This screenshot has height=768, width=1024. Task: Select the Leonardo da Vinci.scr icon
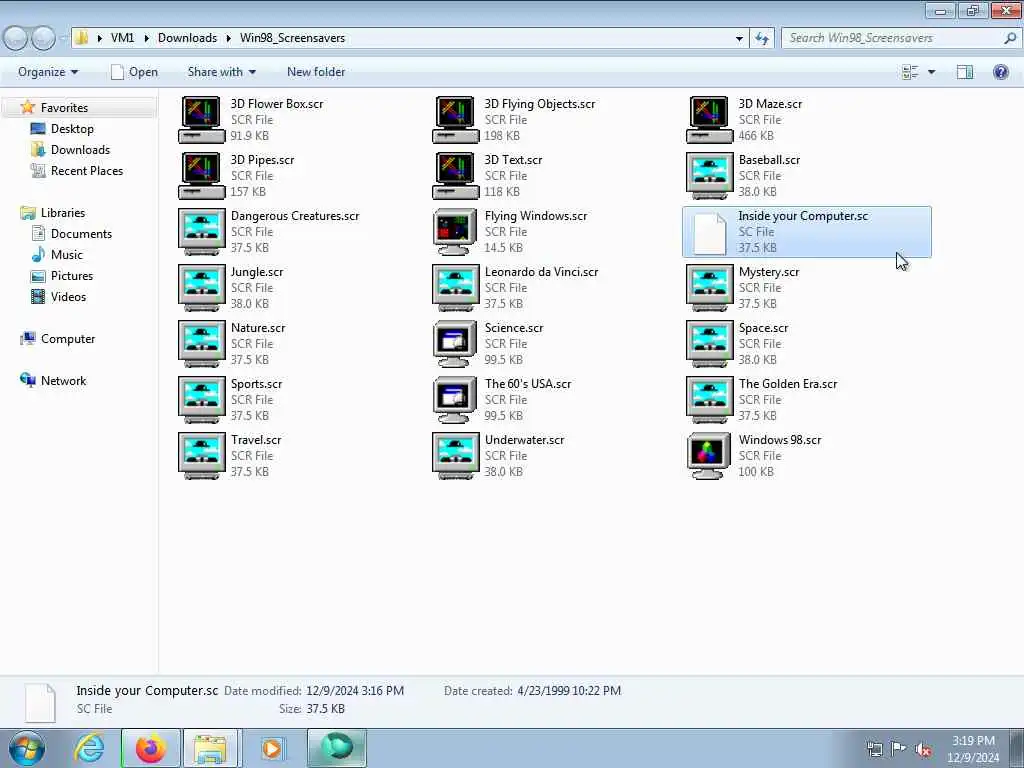[455, 288]
